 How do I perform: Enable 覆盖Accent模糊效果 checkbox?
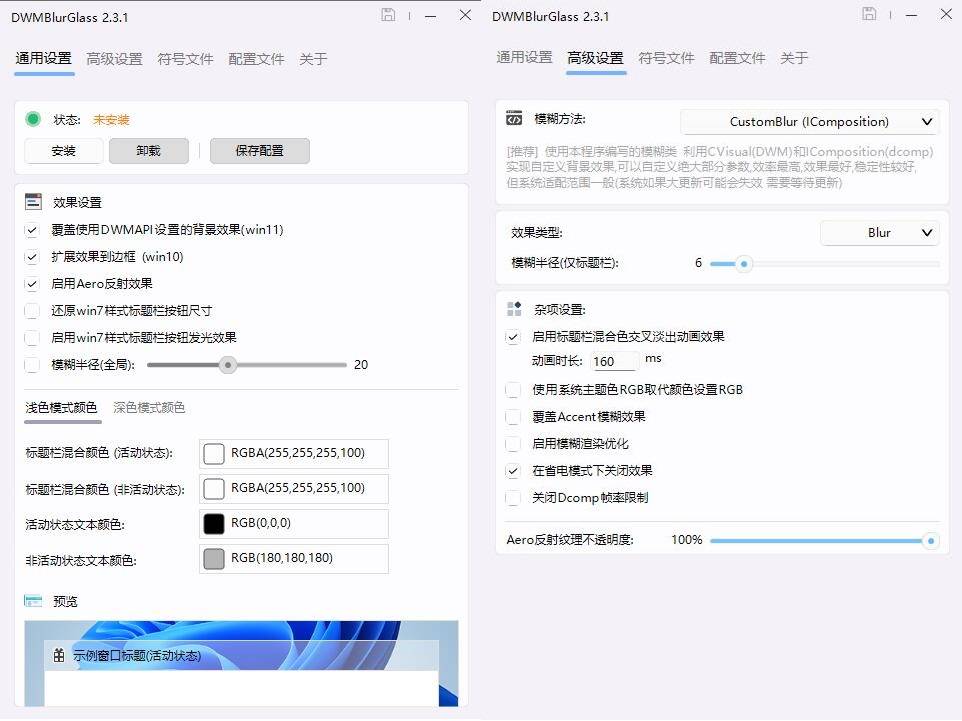point(513,417)
